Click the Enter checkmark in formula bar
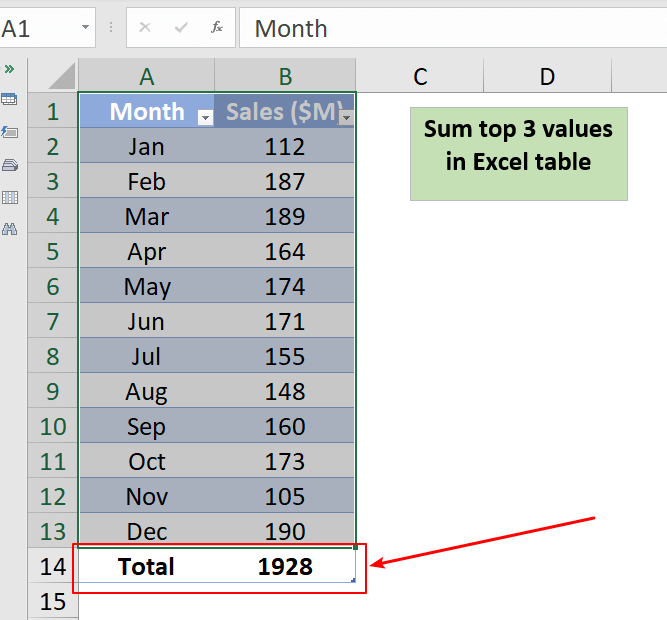 click(x=181, y=28)
